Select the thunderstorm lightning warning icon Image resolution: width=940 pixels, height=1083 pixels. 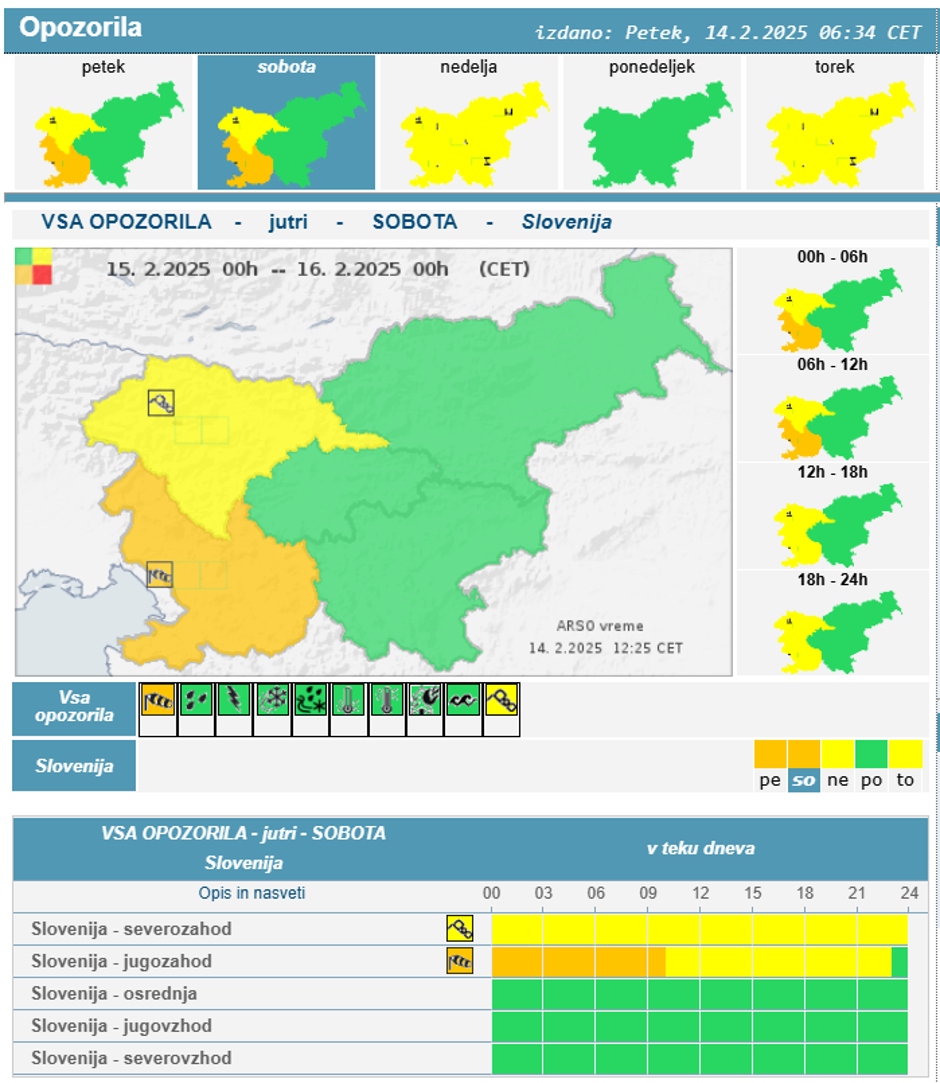point(234,700)
